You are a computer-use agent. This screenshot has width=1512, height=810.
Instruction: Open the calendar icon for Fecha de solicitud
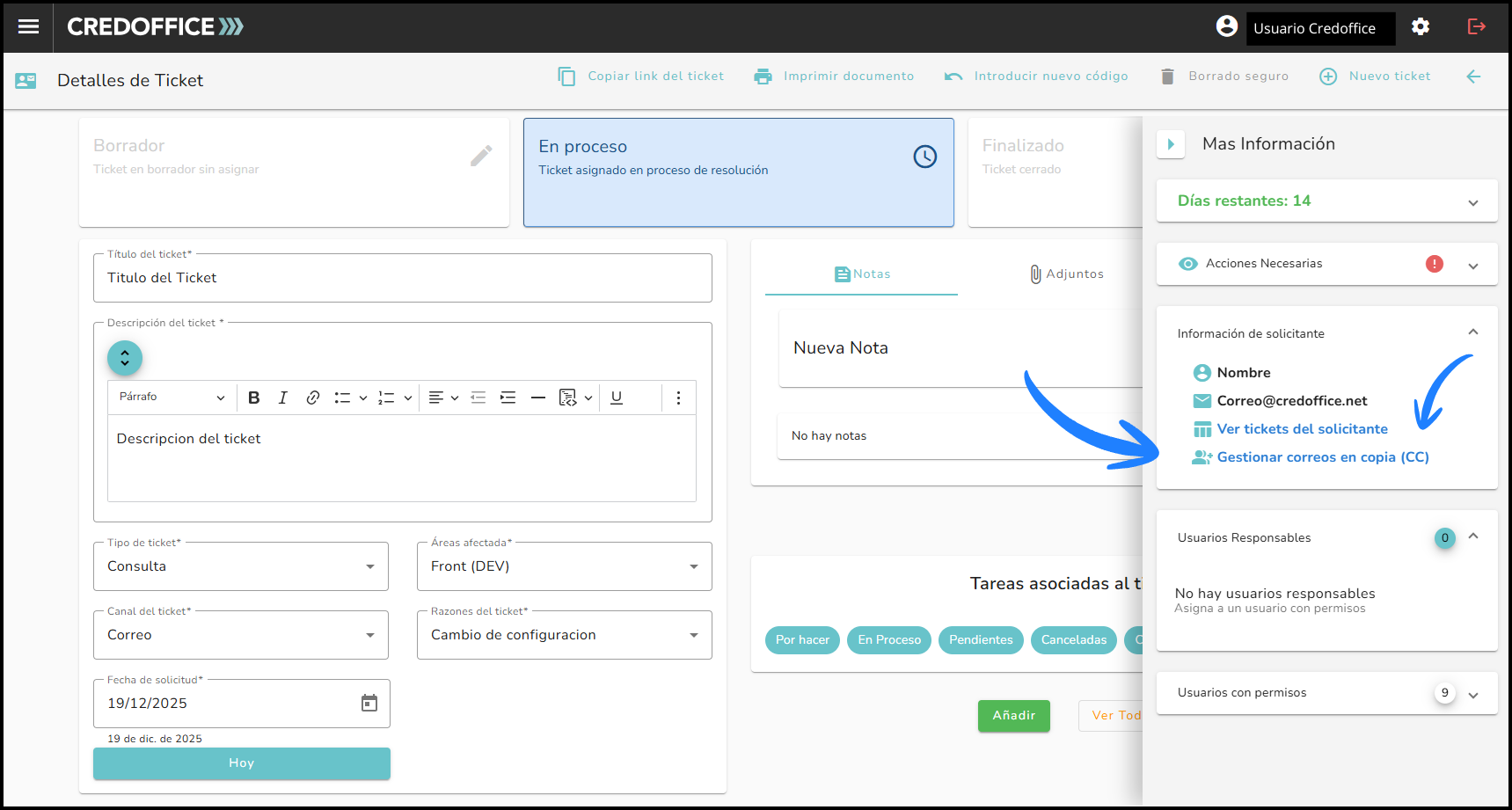pos(369,703)
